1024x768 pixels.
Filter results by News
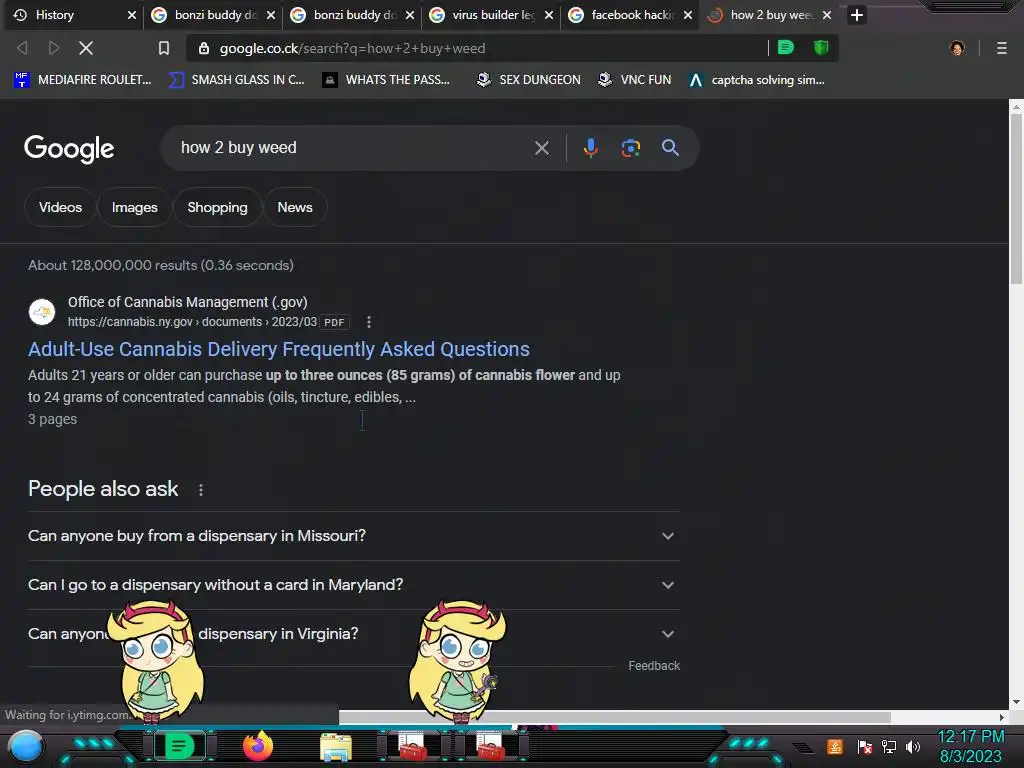pyautogui.click(x=295, y=207)
